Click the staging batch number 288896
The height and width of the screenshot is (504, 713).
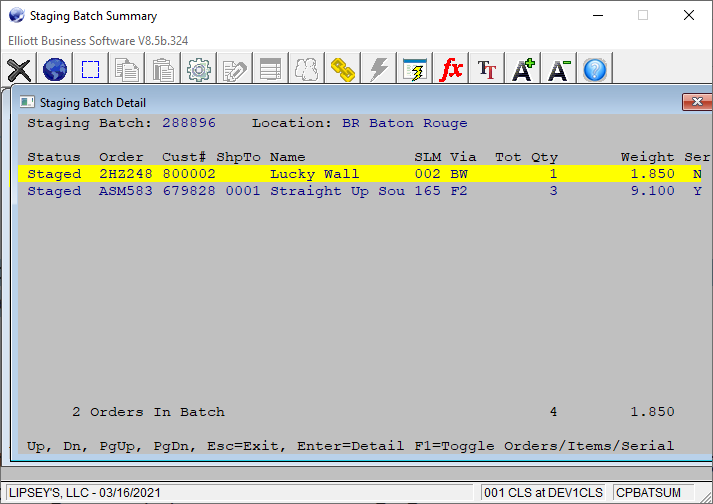tap(189, 123)
